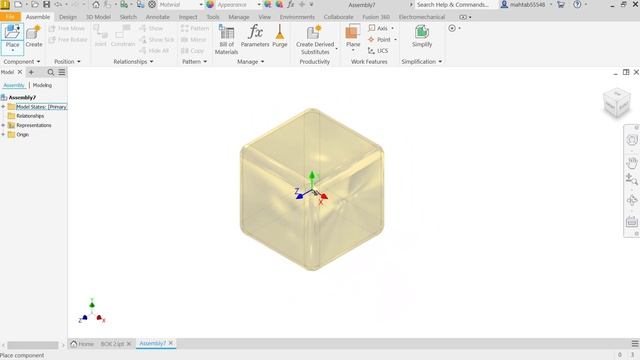This screenshot has width=640, height=360.
Task: Switch to the Design ribbon tab
Action: 68,17
